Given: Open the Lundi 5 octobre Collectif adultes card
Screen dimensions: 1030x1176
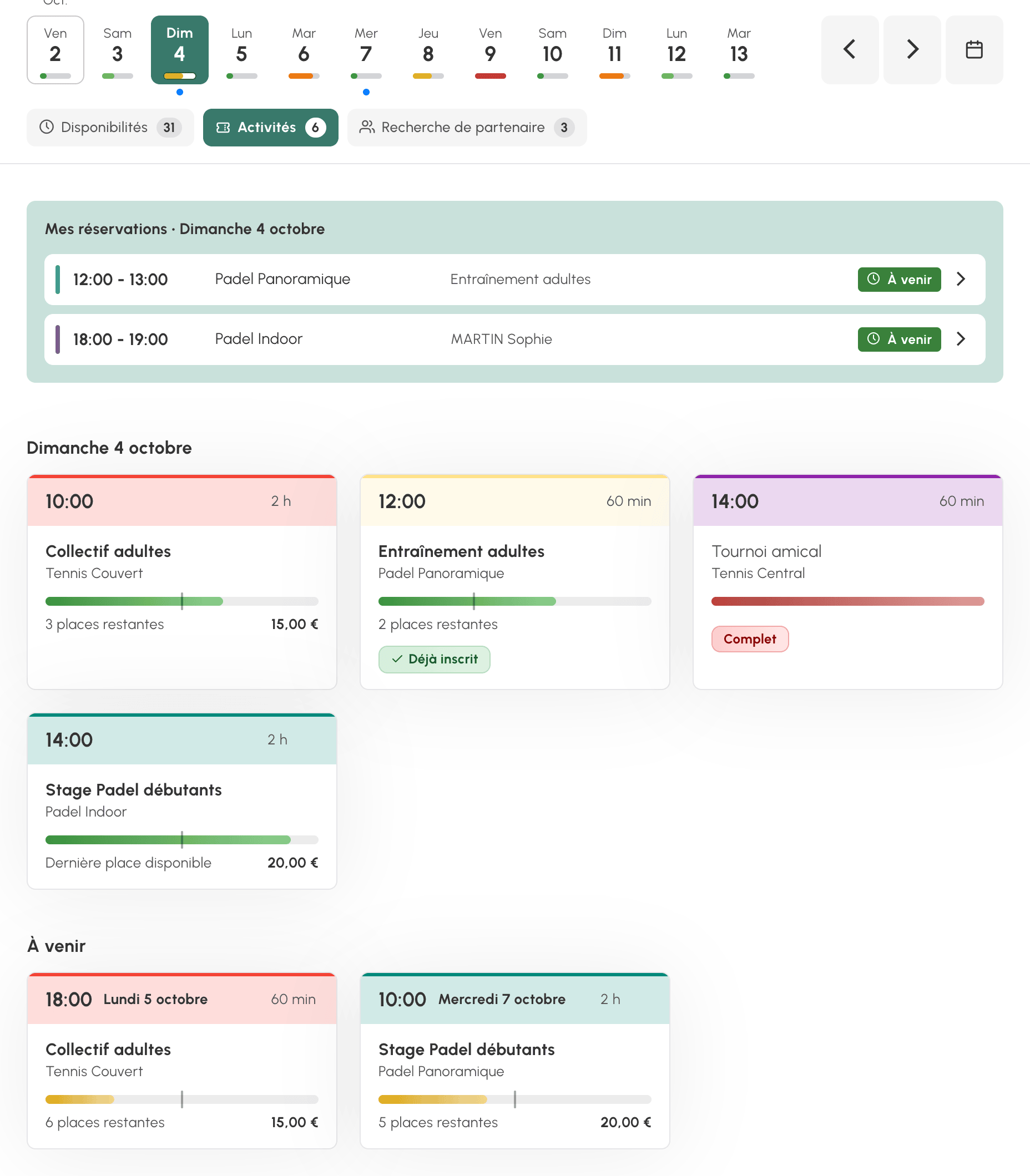Looking at the screenshot, I should coord(181,1061).
